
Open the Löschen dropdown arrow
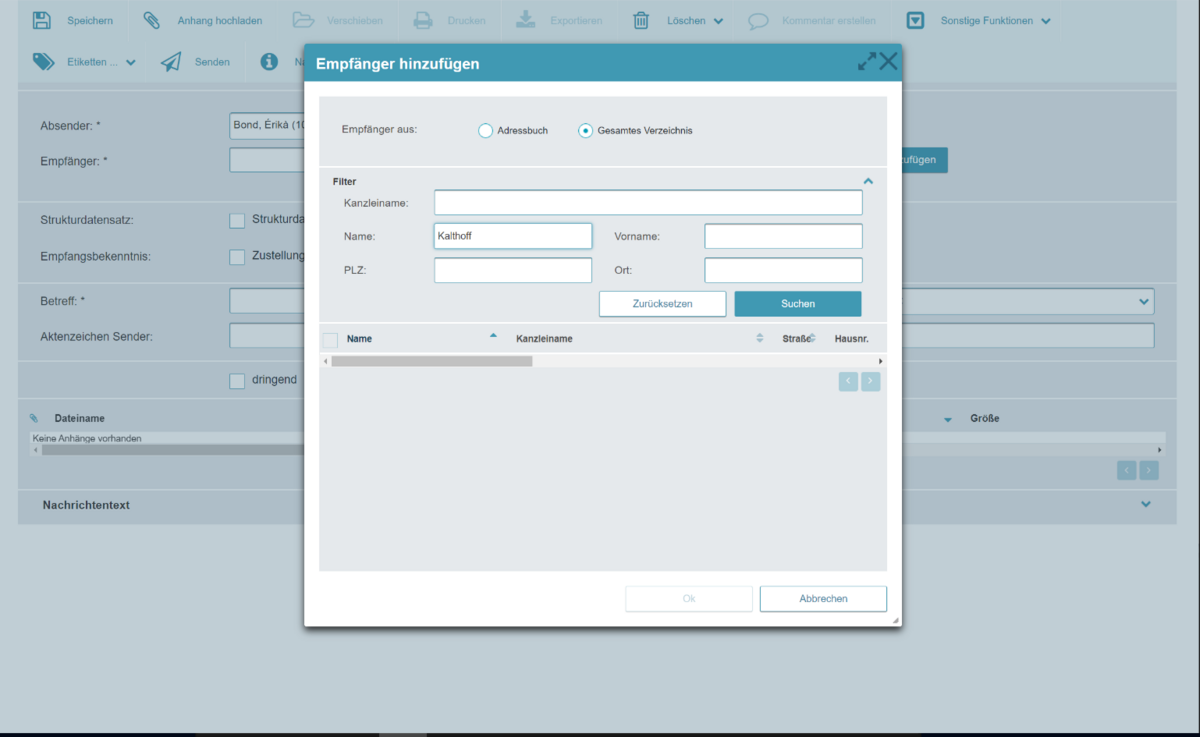pyautogui.click(x=718, y=21)
